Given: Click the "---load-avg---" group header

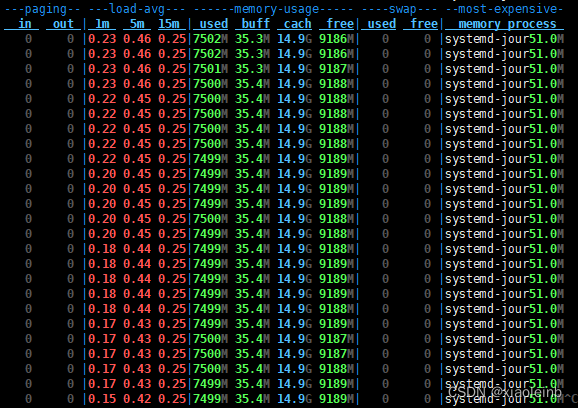Looking at the screenshot, I should pyautogui.click(x=137, y=9).
